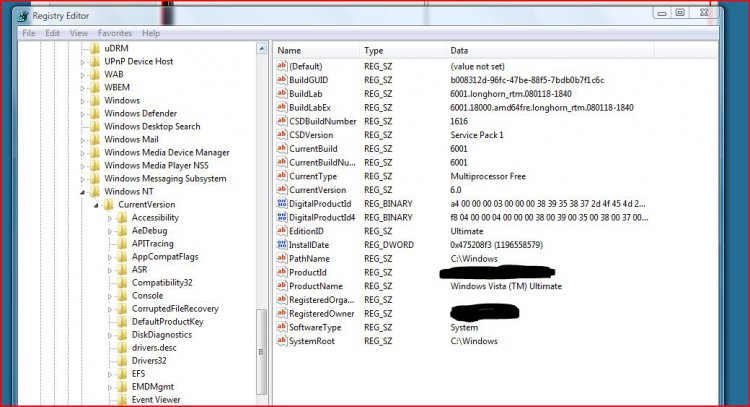Click the 'Windows Vista (TM) Ultimate' data cell
The width and height of the screenshot is (750, 407).
[x=506, y=286]
